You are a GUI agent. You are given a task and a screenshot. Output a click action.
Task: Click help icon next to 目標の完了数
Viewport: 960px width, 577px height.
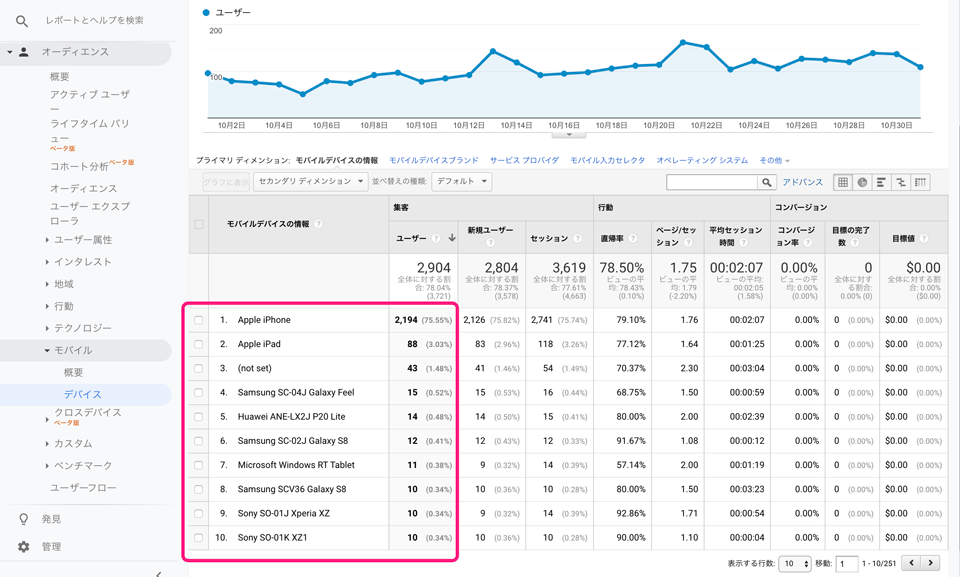point(855,243)
